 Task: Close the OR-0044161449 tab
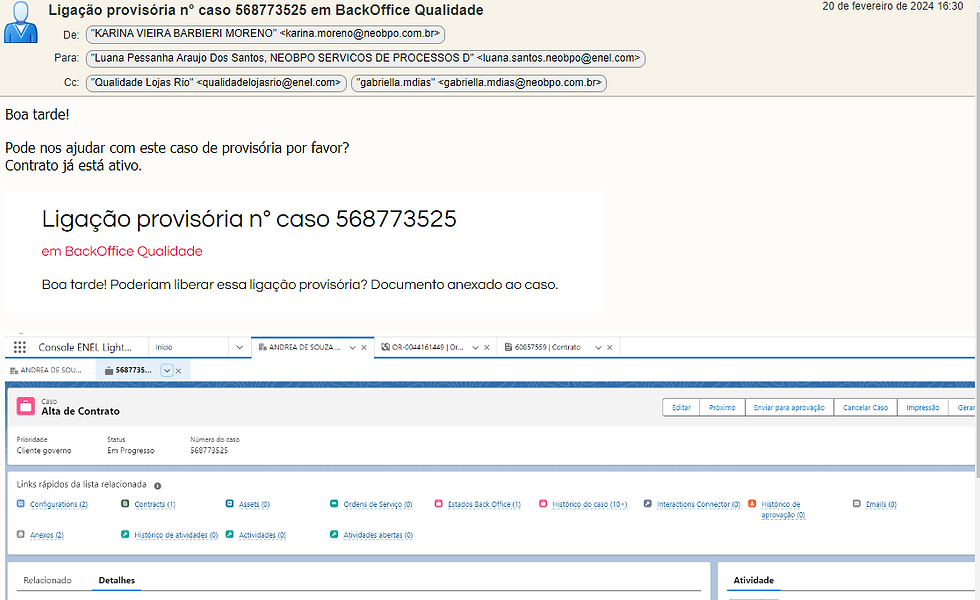click(x=487, y=348)
